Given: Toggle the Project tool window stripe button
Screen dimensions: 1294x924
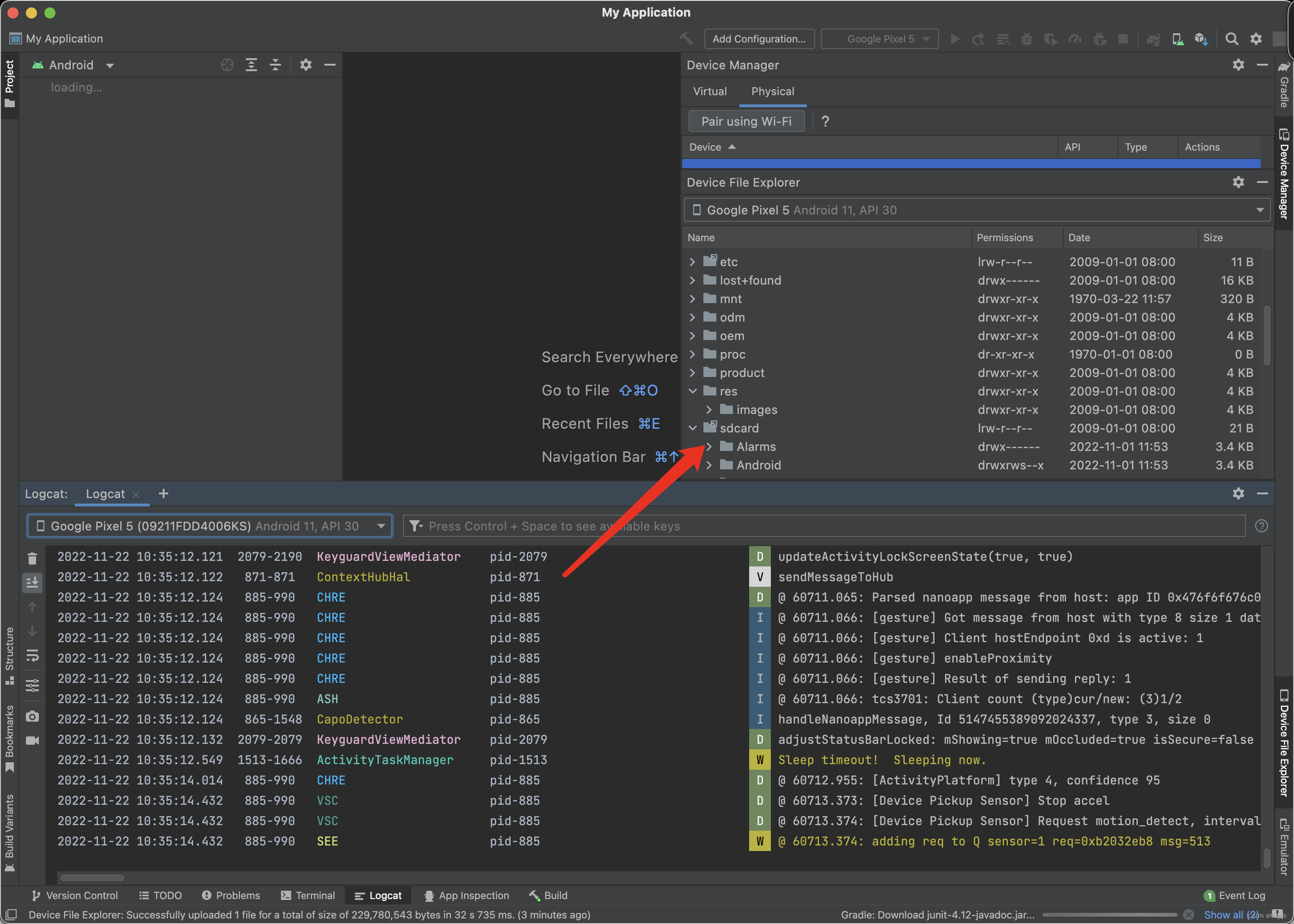Looking at the screenshot, I should coord(9,84).
